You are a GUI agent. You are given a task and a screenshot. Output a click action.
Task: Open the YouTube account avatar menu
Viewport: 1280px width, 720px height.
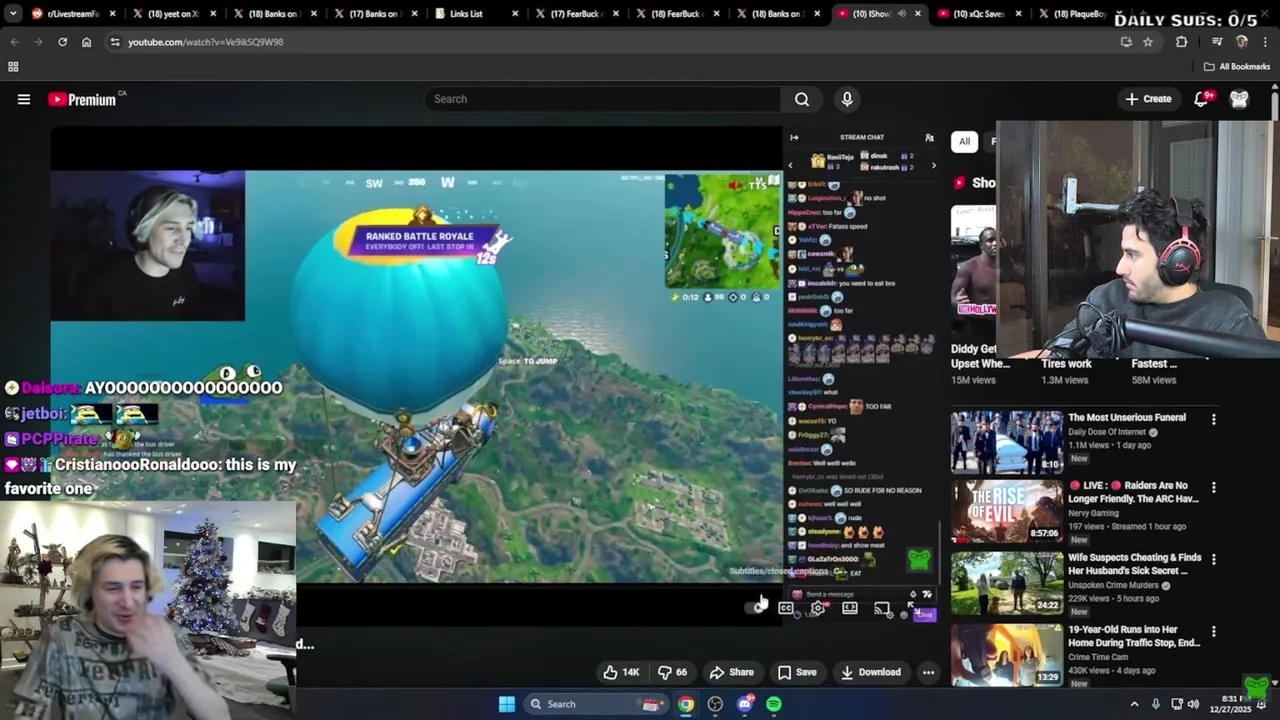[1239, 99]
